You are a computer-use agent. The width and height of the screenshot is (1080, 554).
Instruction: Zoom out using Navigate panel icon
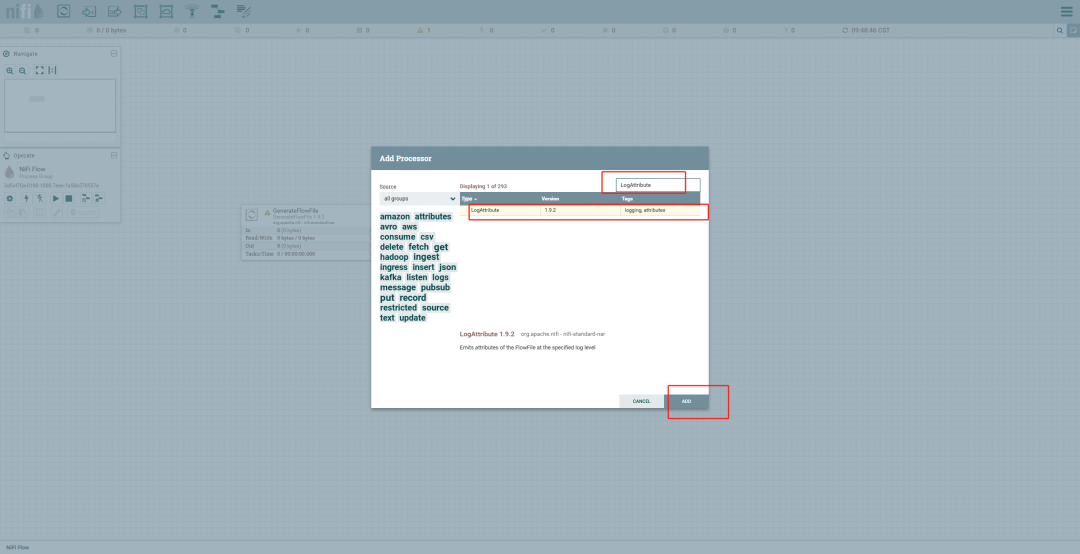23,70
